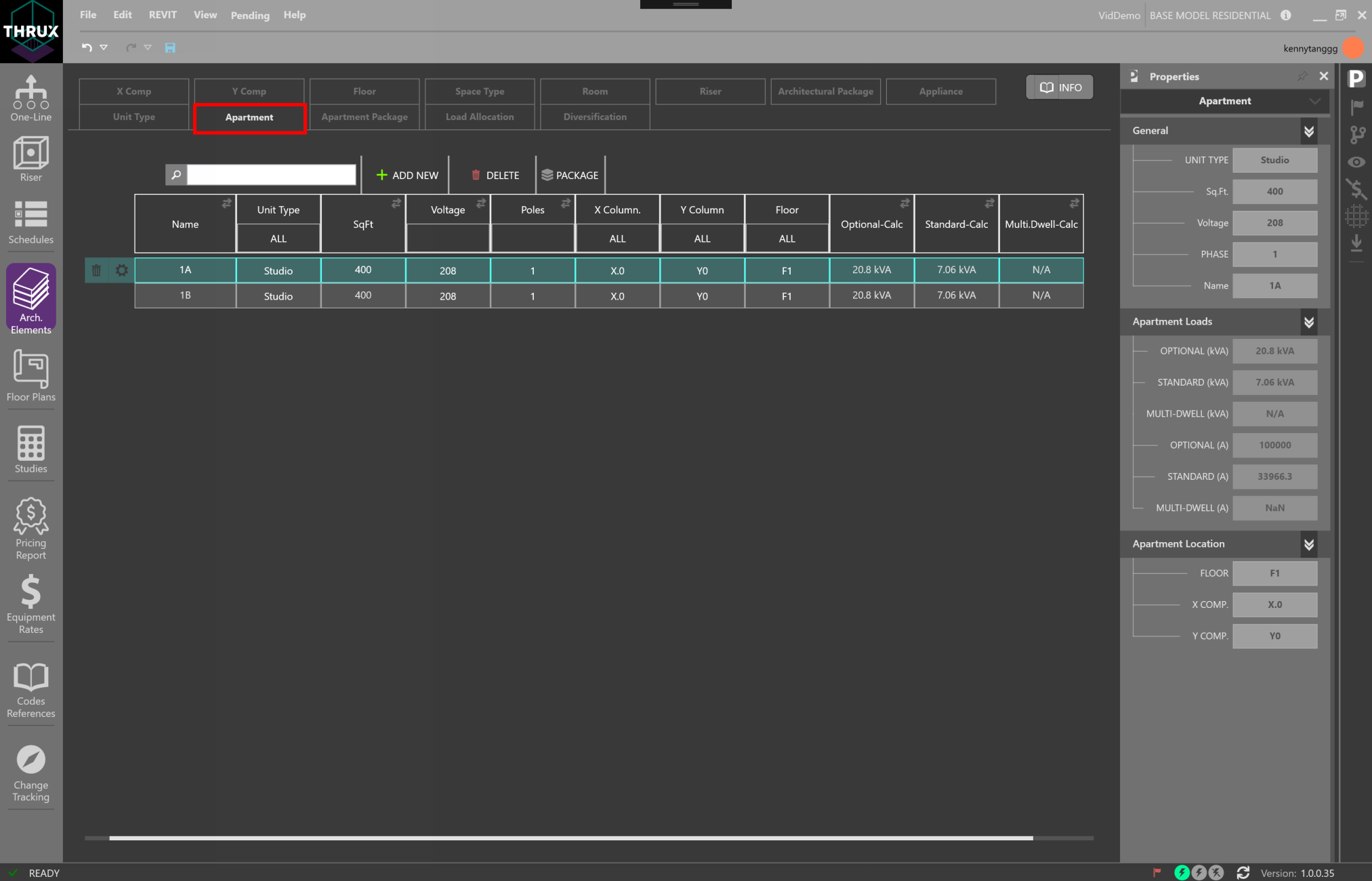Toggle the eye visibility icon in right strip

1356,162
